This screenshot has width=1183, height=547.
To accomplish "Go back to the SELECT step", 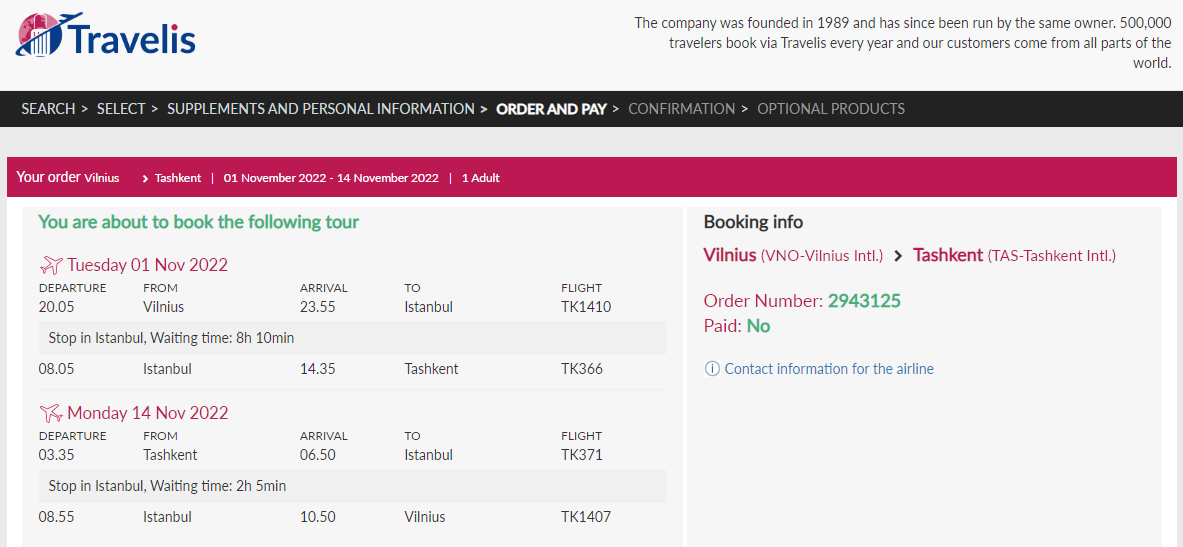I will [121, 109].
